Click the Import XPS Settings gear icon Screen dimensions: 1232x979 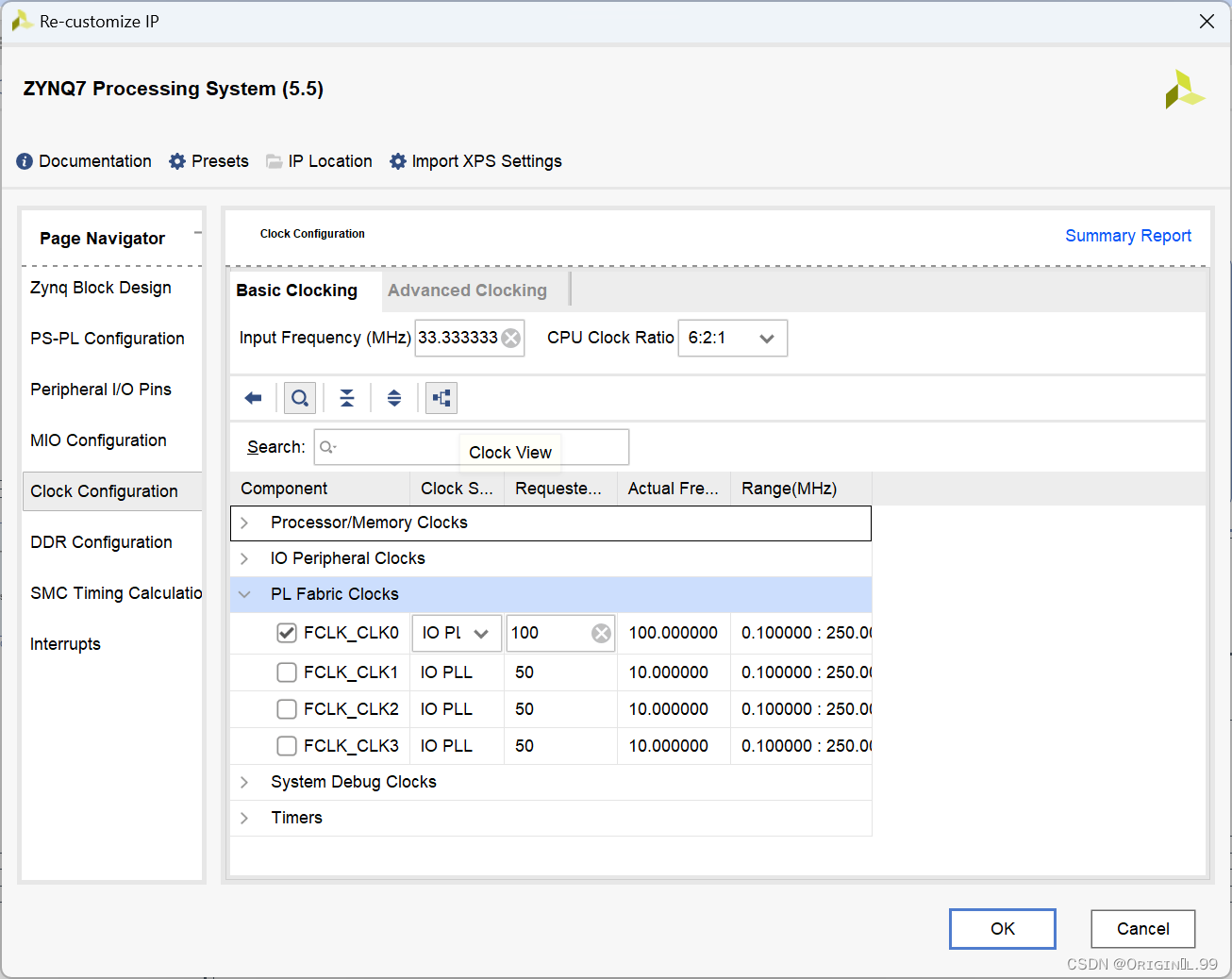pos(398,161)
